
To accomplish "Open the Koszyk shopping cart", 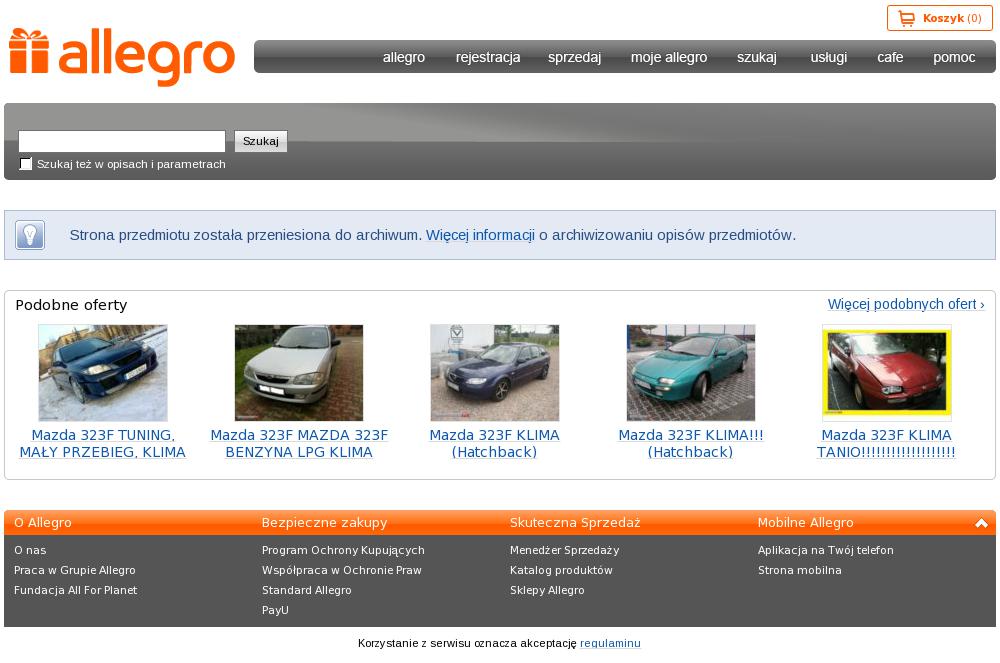I will point(939,18).
